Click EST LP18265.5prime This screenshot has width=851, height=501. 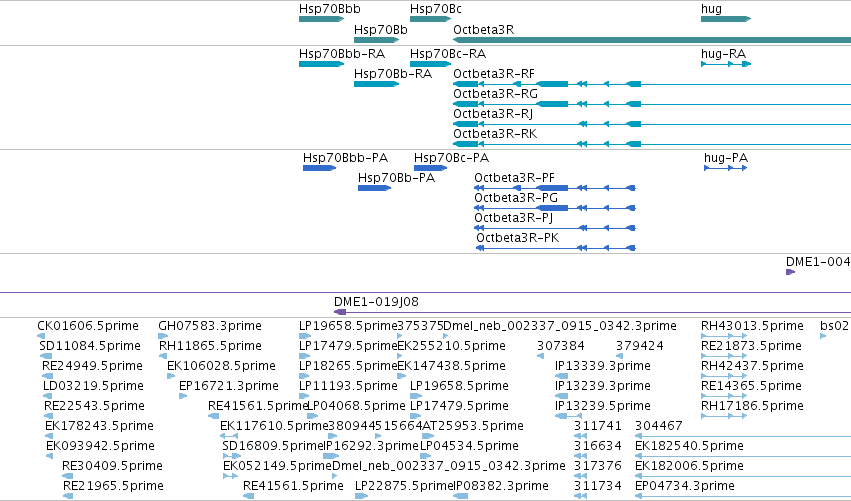(348, 366)
